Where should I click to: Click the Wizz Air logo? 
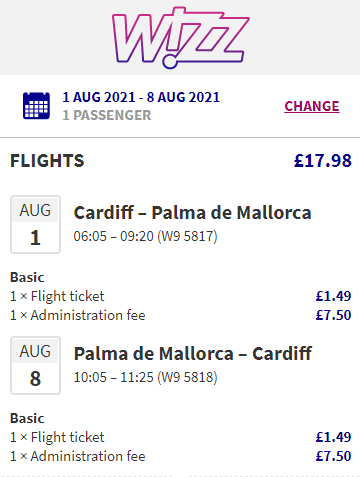pos(181,38)
